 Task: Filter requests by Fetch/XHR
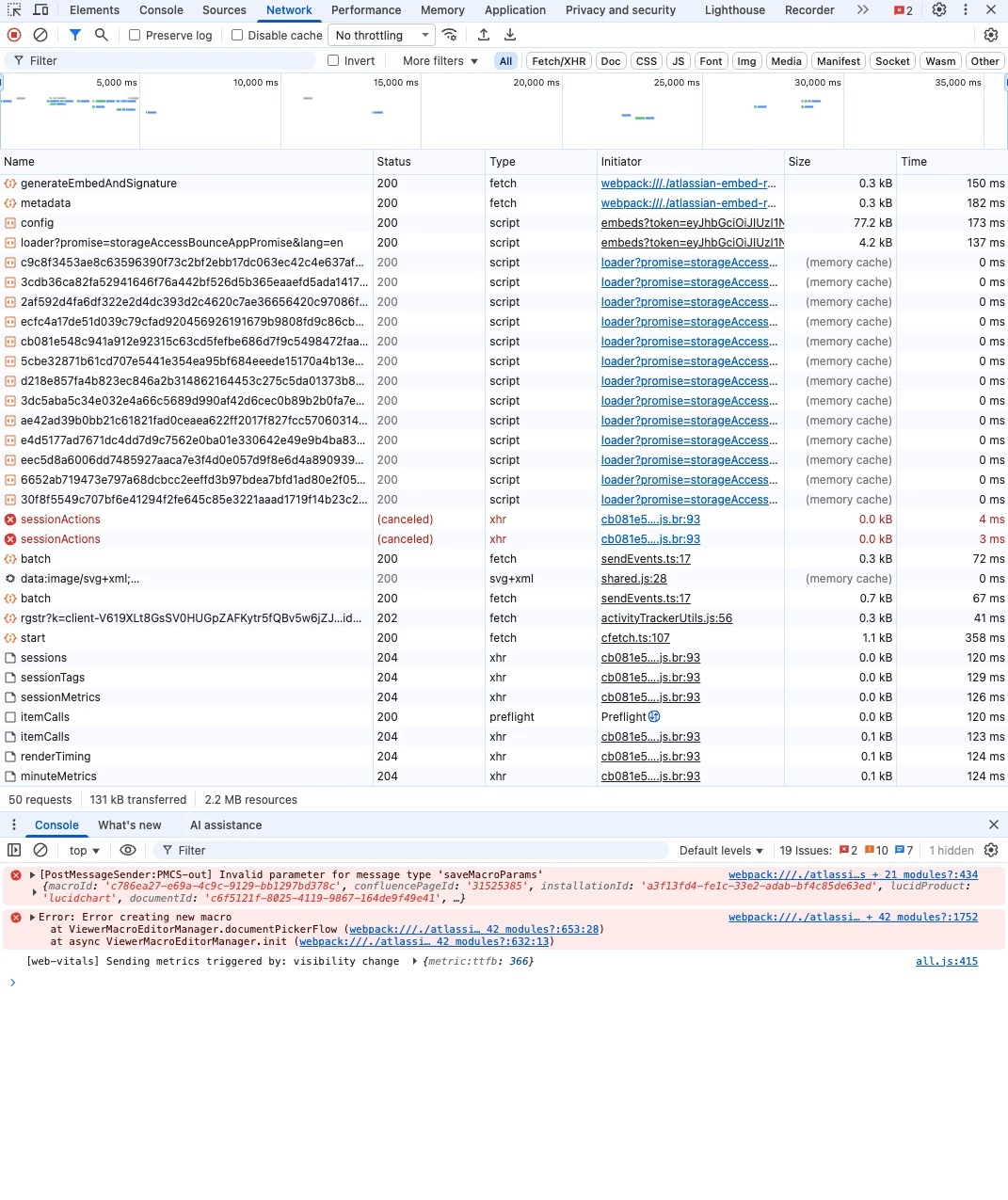point(559,61)
